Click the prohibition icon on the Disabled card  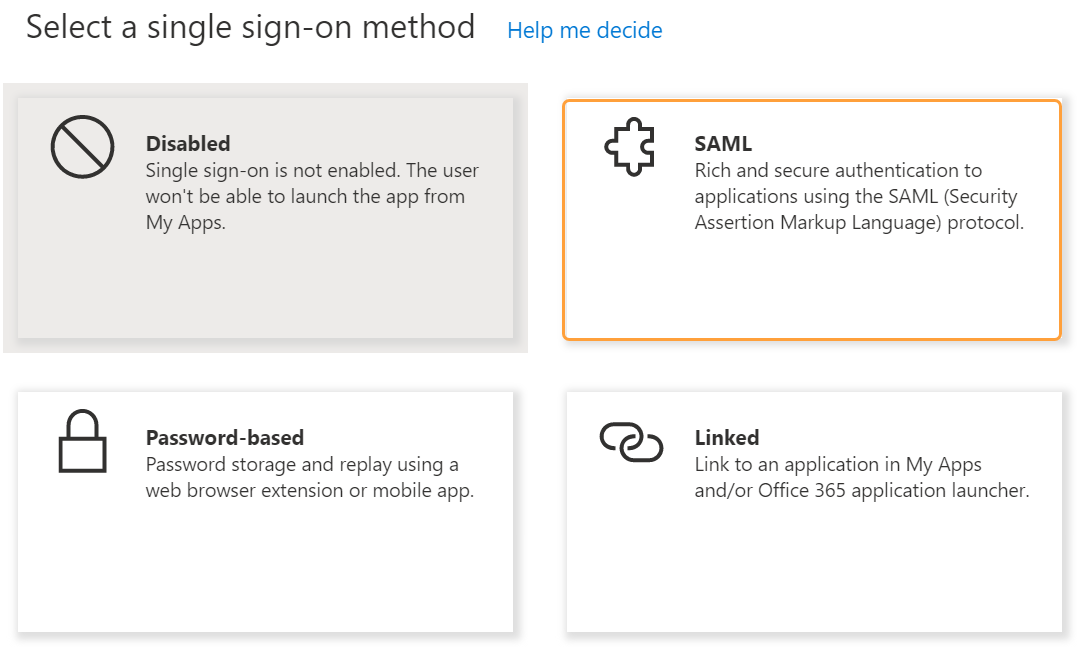82,147
